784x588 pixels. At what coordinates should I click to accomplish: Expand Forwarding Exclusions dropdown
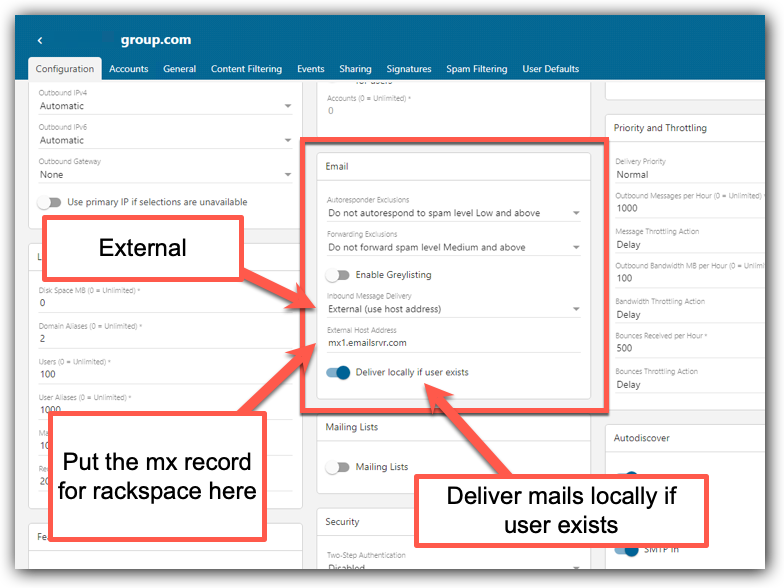pyautogui.click(x=454, y=247)
